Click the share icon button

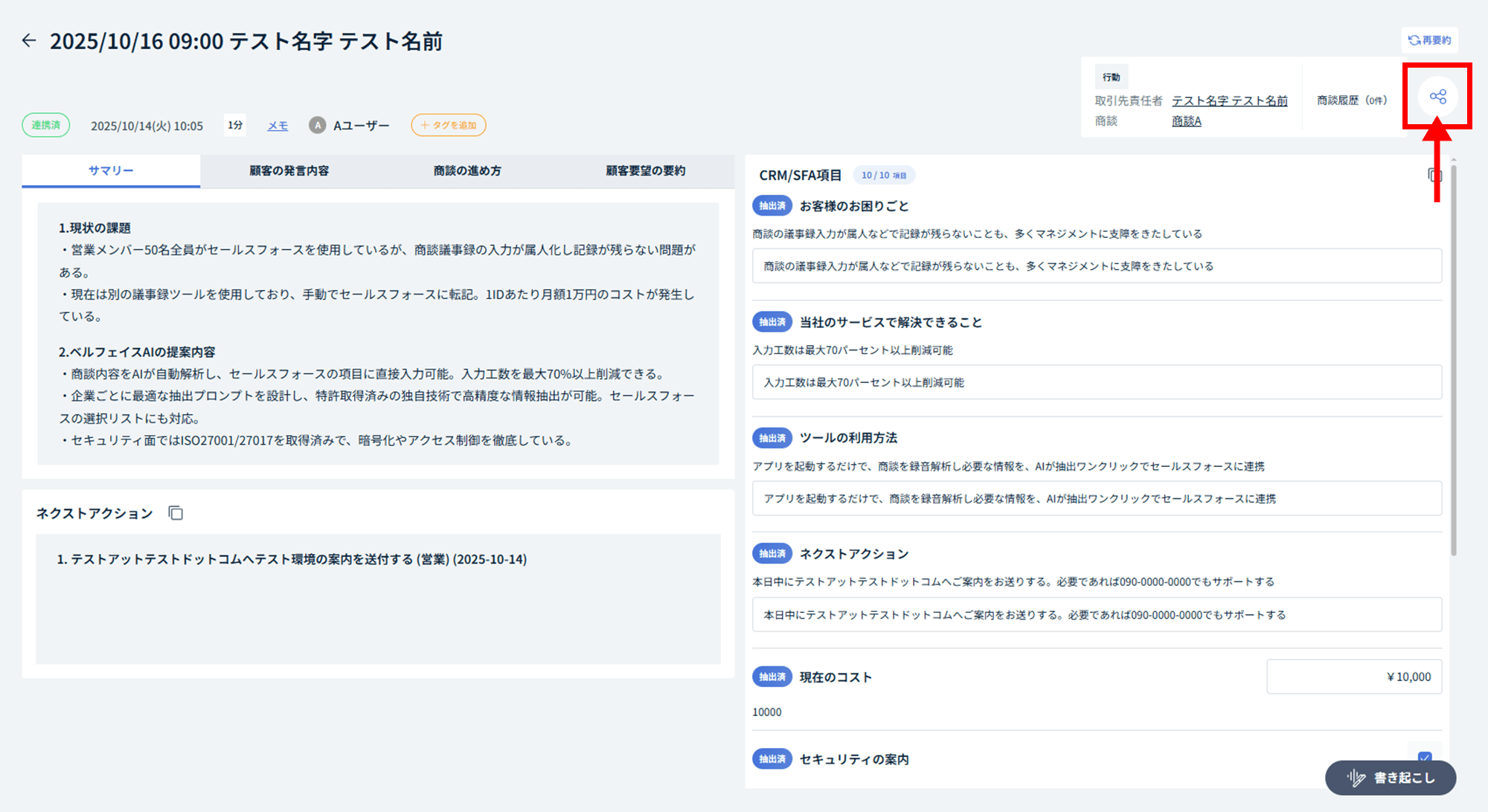[x=1437, y=97]
